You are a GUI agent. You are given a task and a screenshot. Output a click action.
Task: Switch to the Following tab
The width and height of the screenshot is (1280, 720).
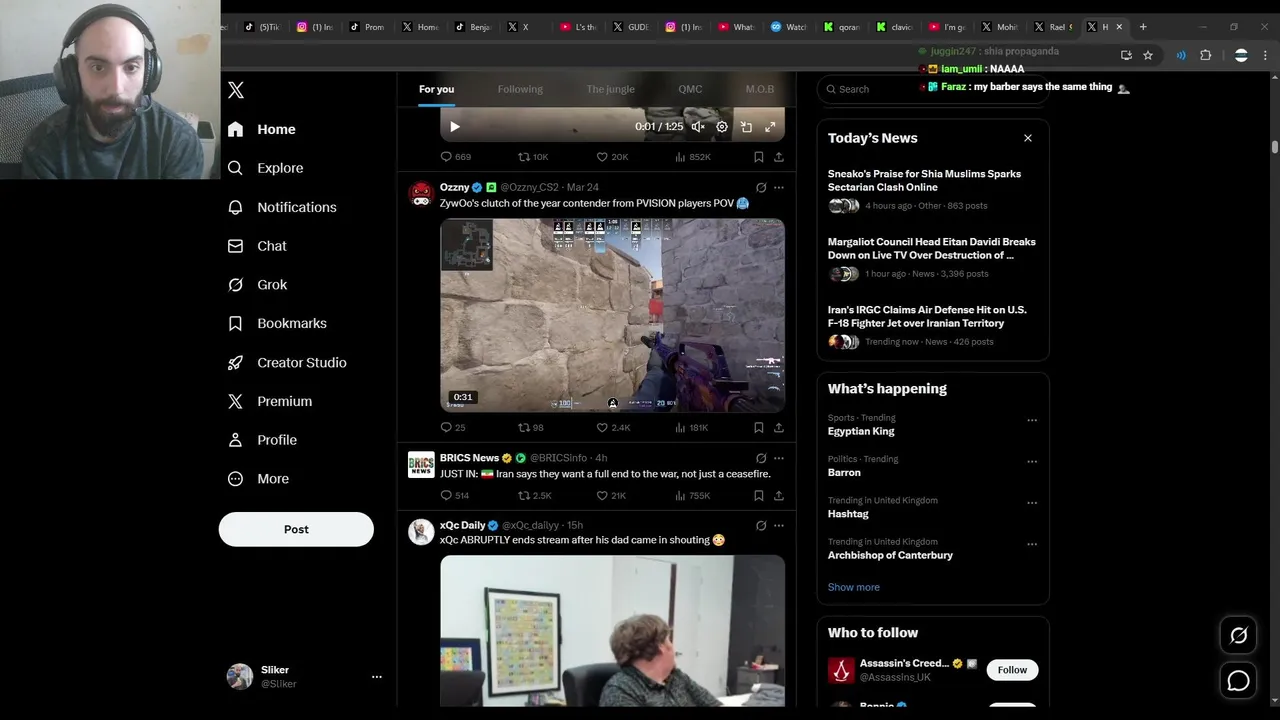click(x=520, y=89)
